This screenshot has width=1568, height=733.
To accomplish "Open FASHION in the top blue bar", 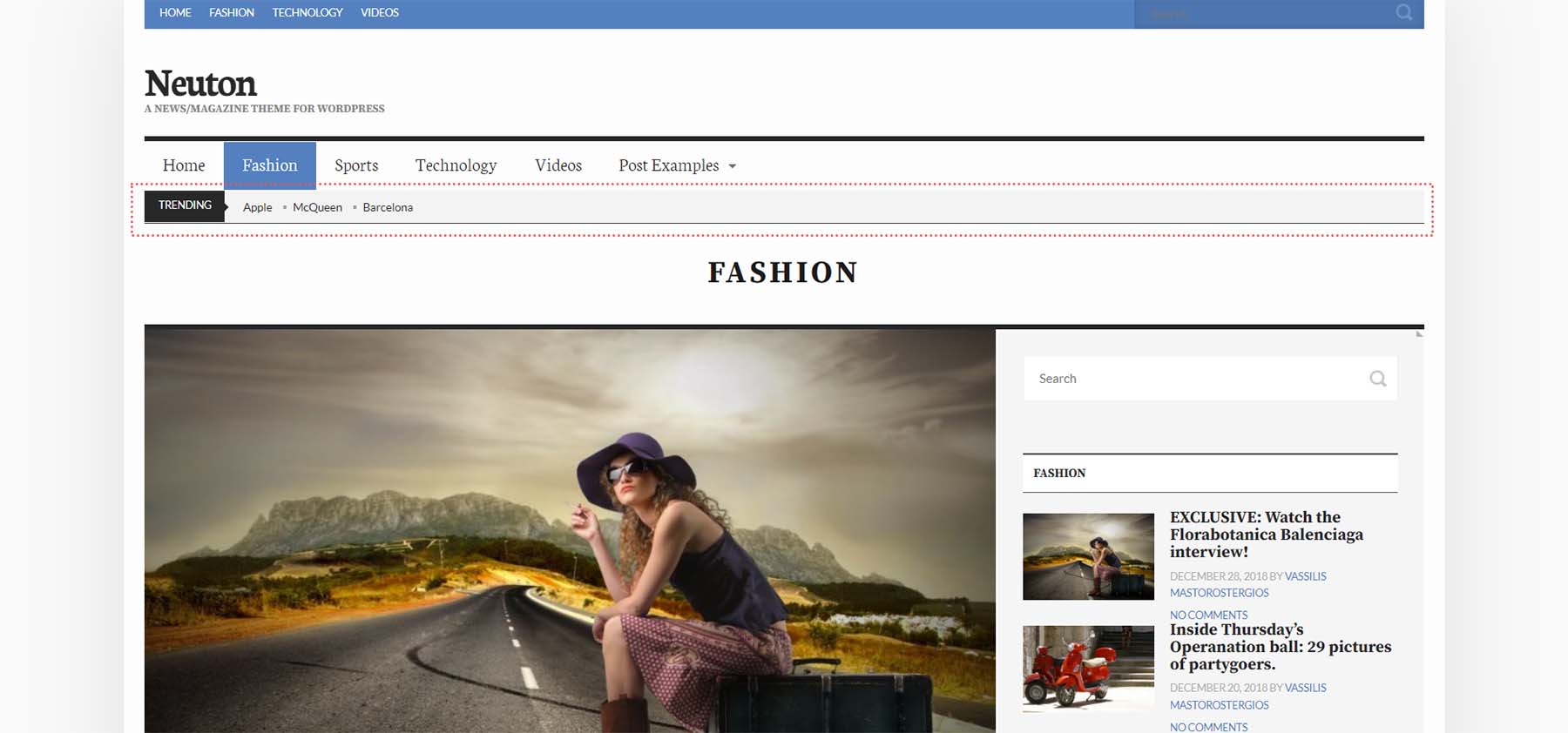I will coord(232,12).
